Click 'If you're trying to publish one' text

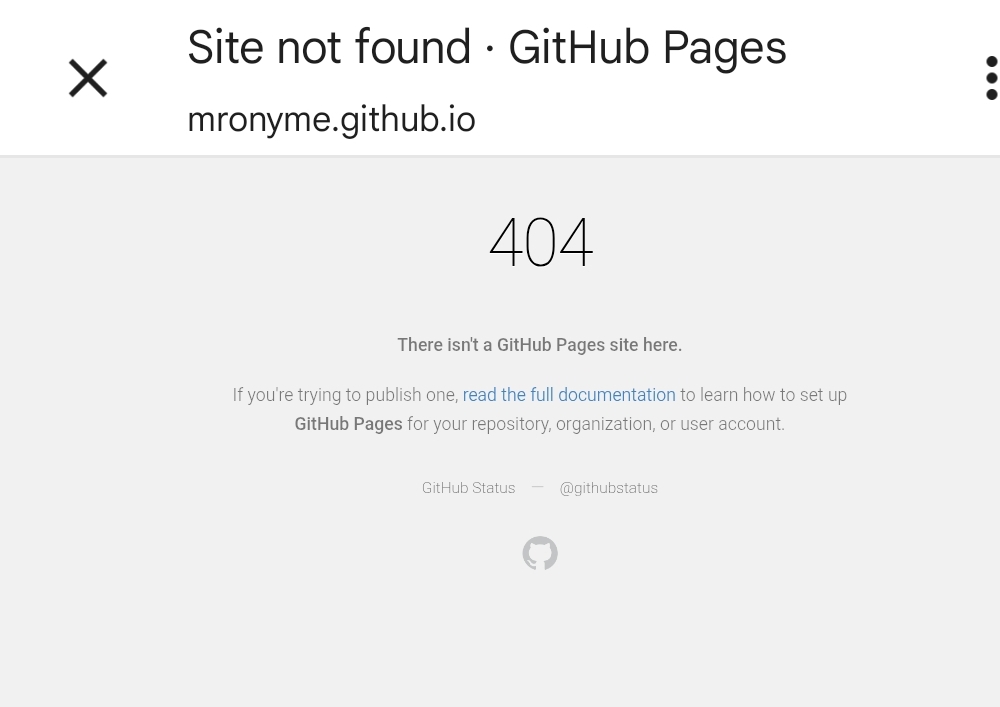pos(345,395)
